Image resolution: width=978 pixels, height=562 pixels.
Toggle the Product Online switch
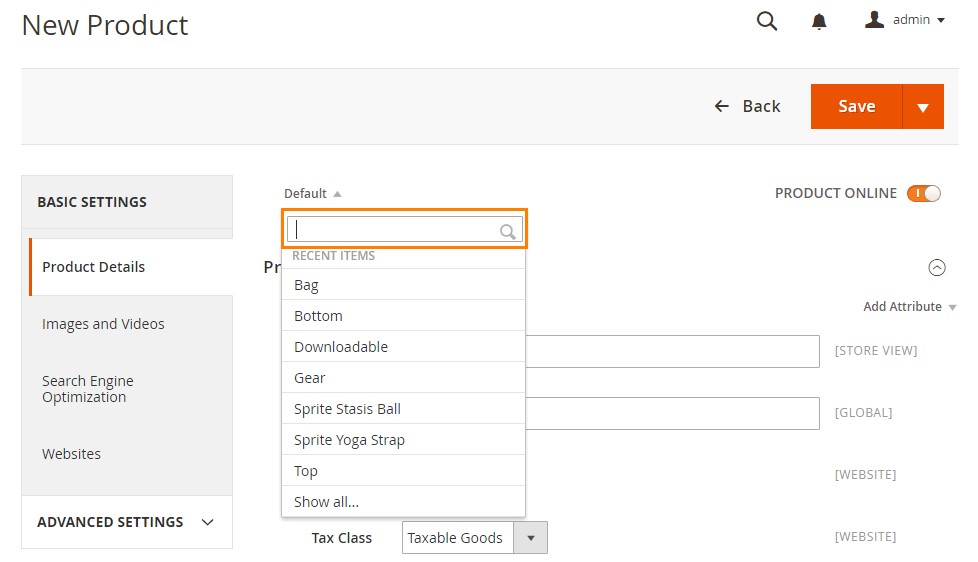(924, 193)
